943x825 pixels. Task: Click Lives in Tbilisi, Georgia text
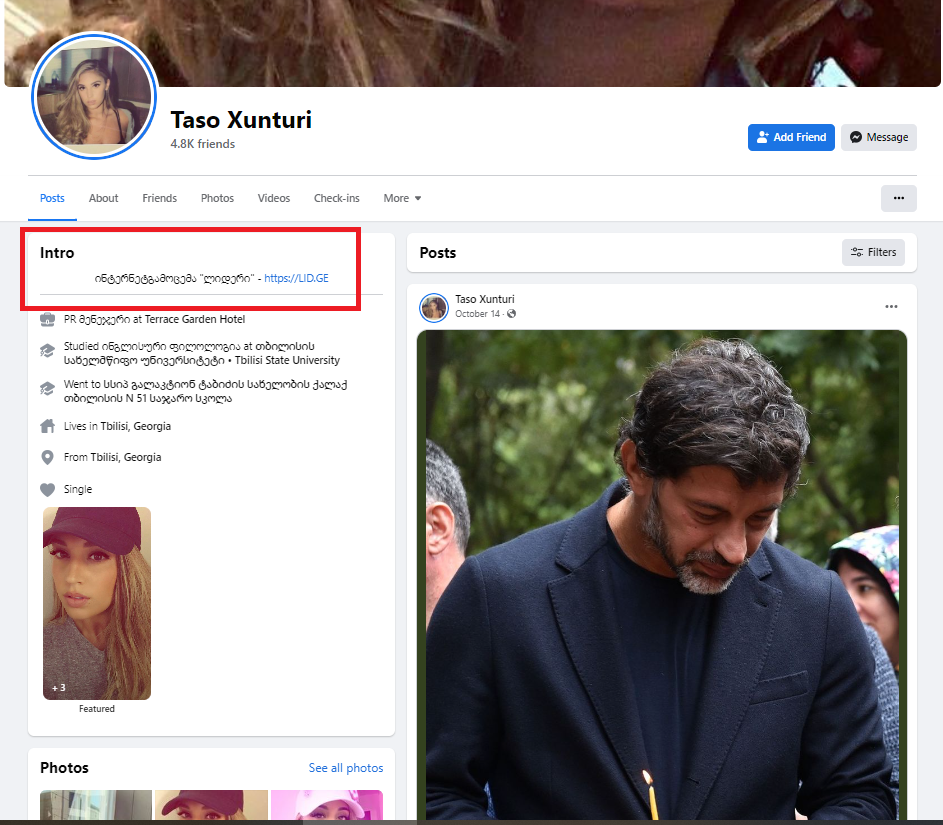pos(117,426)
